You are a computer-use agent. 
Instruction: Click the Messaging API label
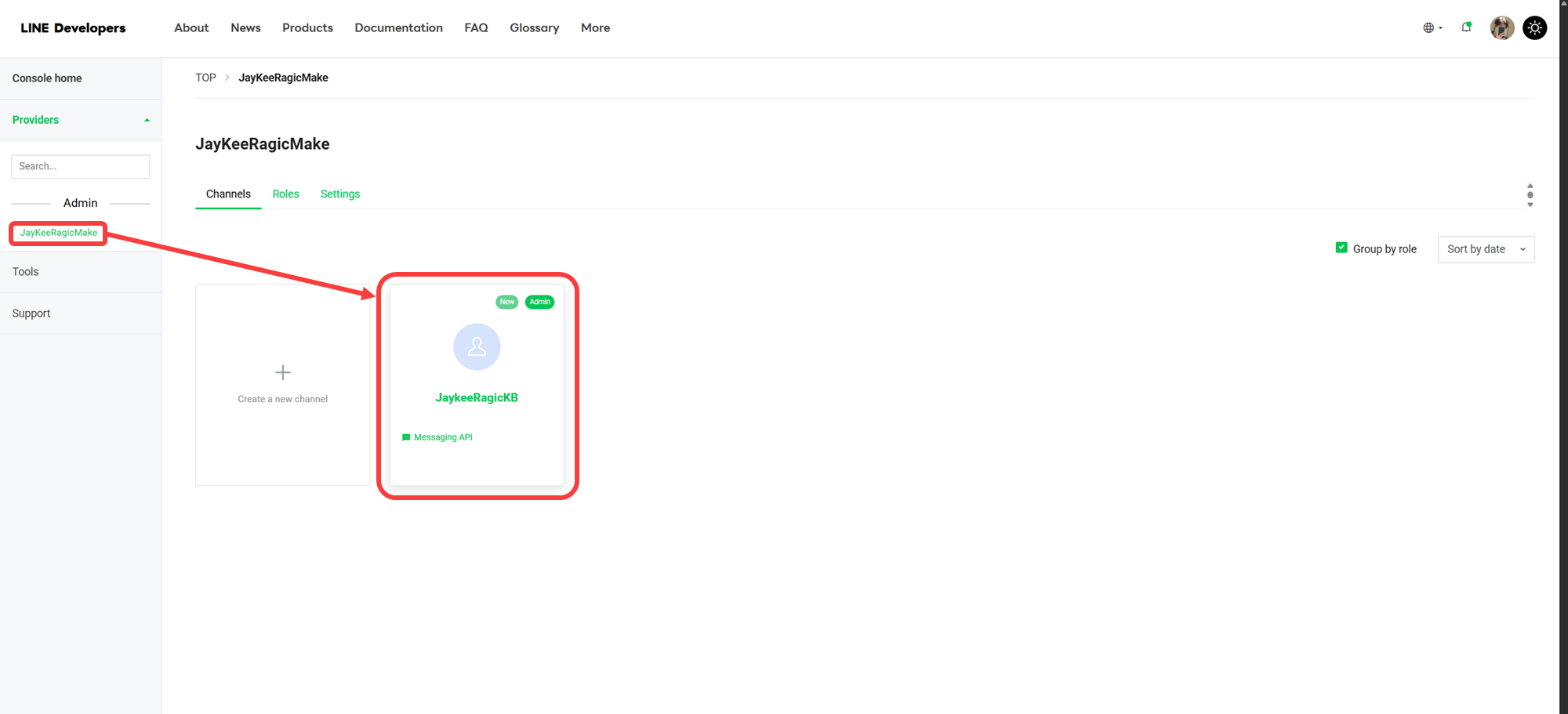tap(443, 437)
